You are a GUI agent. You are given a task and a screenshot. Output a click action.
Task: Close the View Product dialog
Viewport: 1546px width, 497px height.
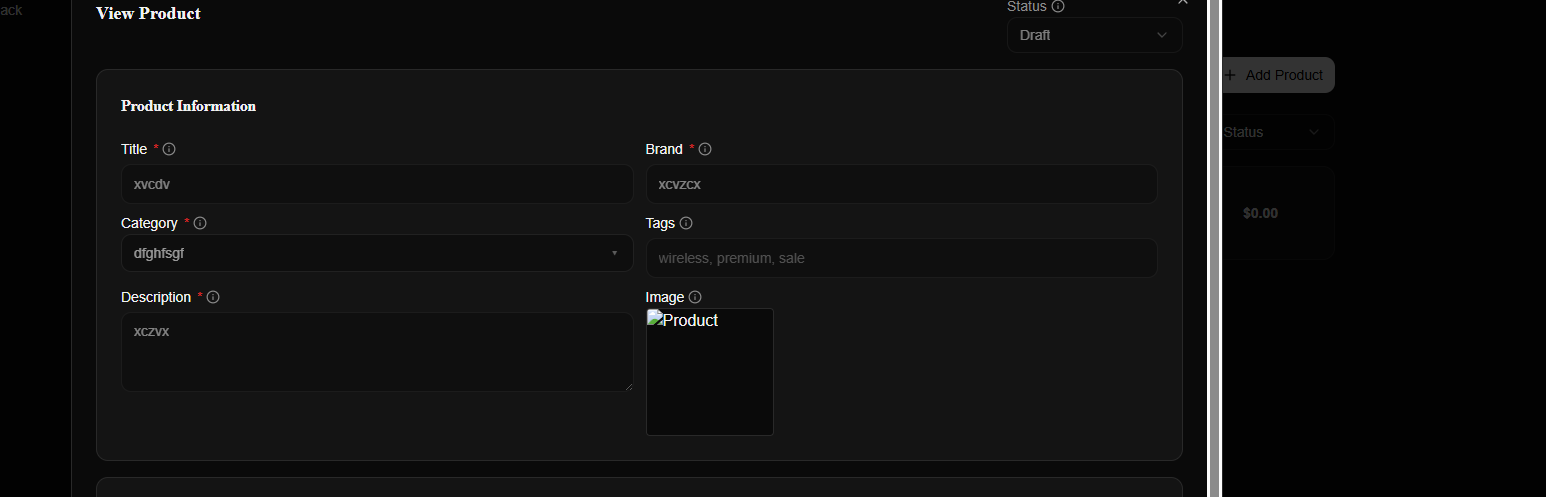pos(1183,3)
